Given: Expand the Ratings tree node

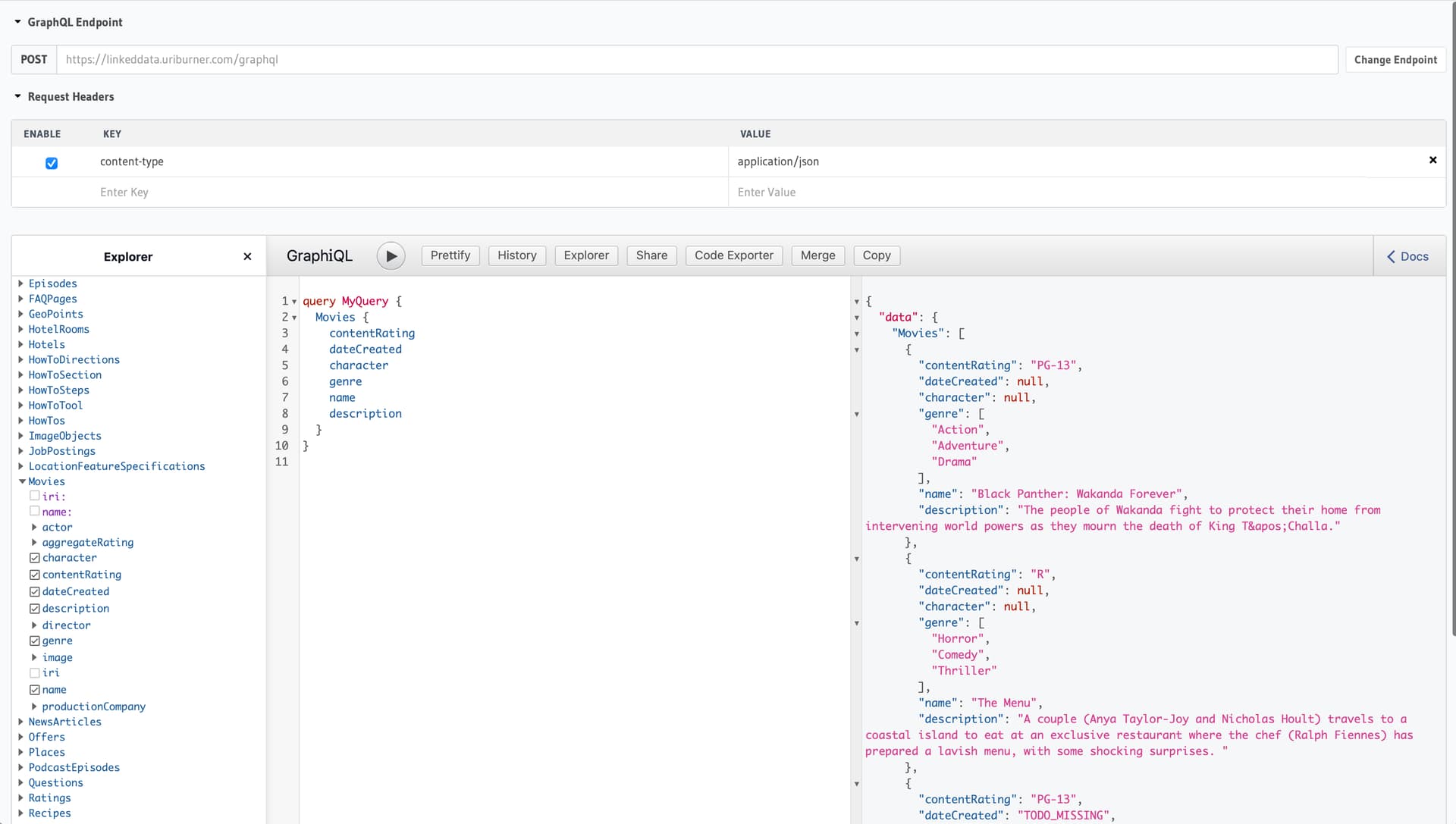Looking at the screenshot, I should (20, 798).
